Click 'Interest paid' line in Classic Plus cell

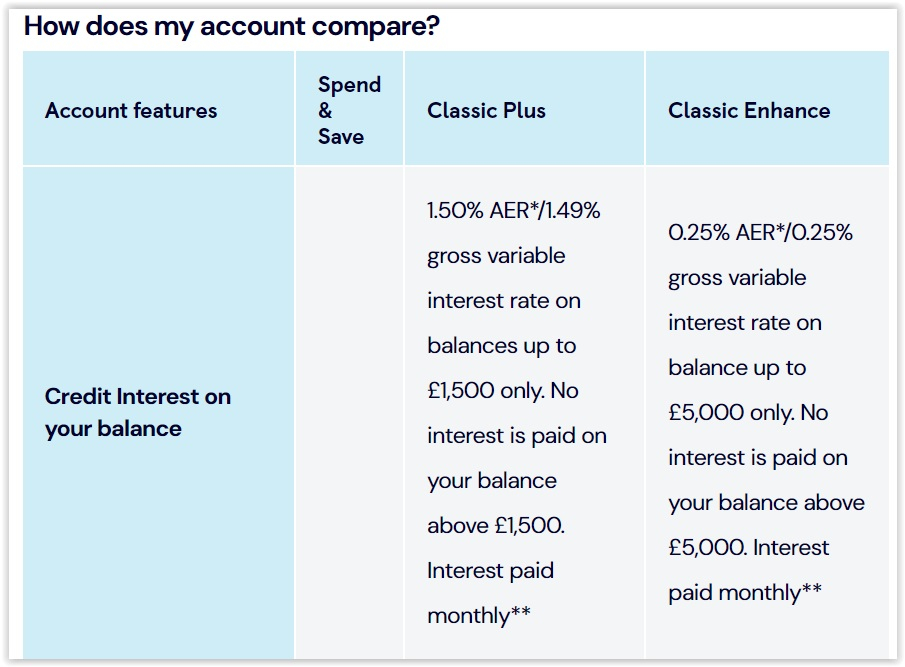pyautogui.click(x=491, y=571)
